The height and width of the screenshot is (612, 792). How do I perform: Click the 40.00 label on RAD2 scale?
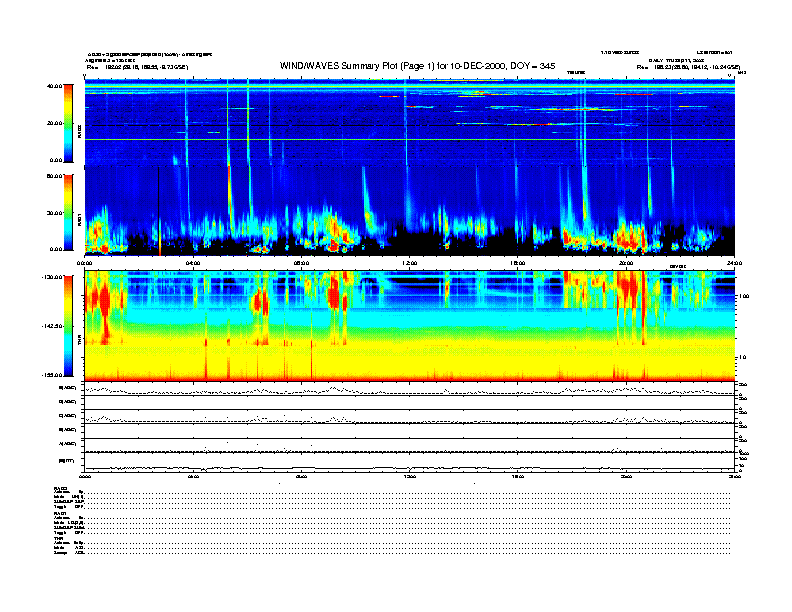click(x=54, y=86)
